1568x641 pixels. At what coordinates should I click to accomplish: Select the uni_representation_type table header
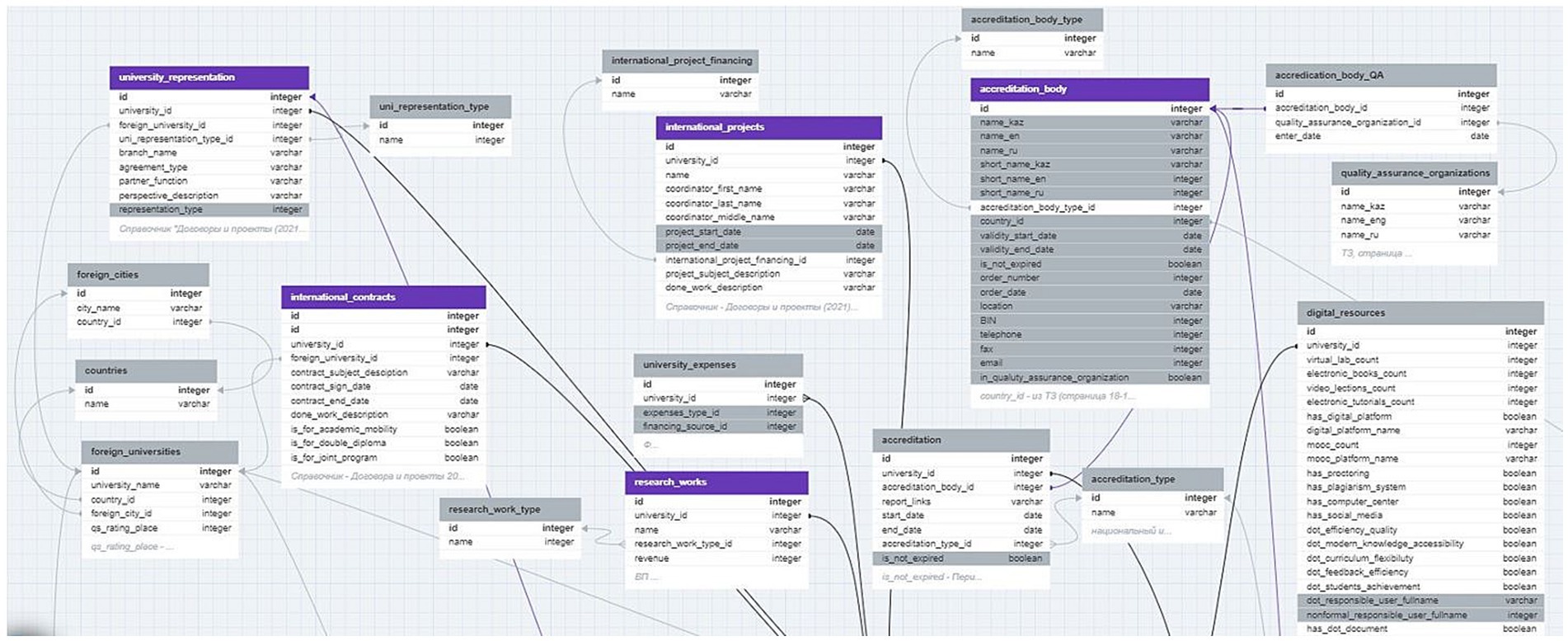click(440, 106)
